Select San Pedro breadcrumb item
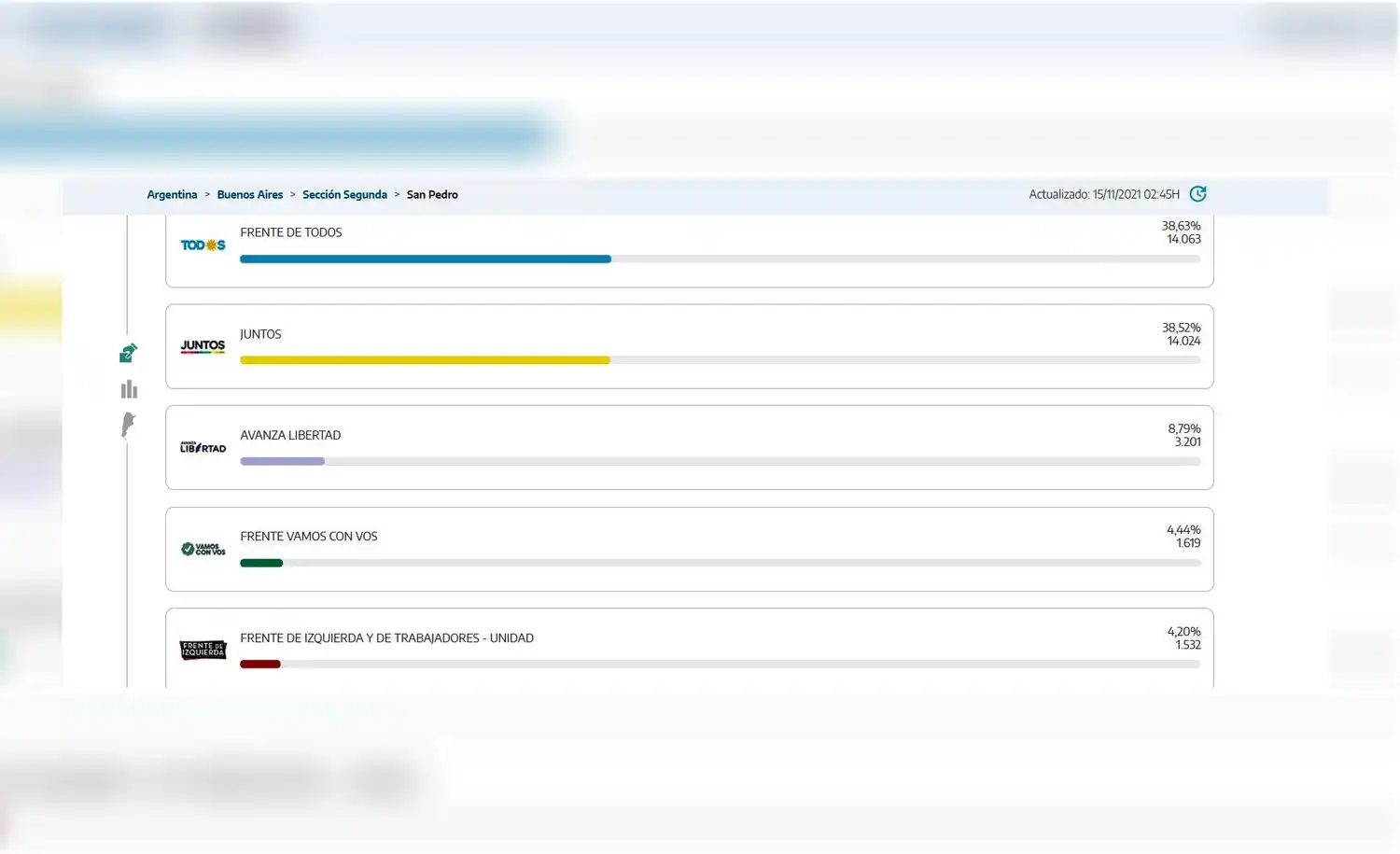The width and height of the screenshot is (1400, 854). click(432, 195)
